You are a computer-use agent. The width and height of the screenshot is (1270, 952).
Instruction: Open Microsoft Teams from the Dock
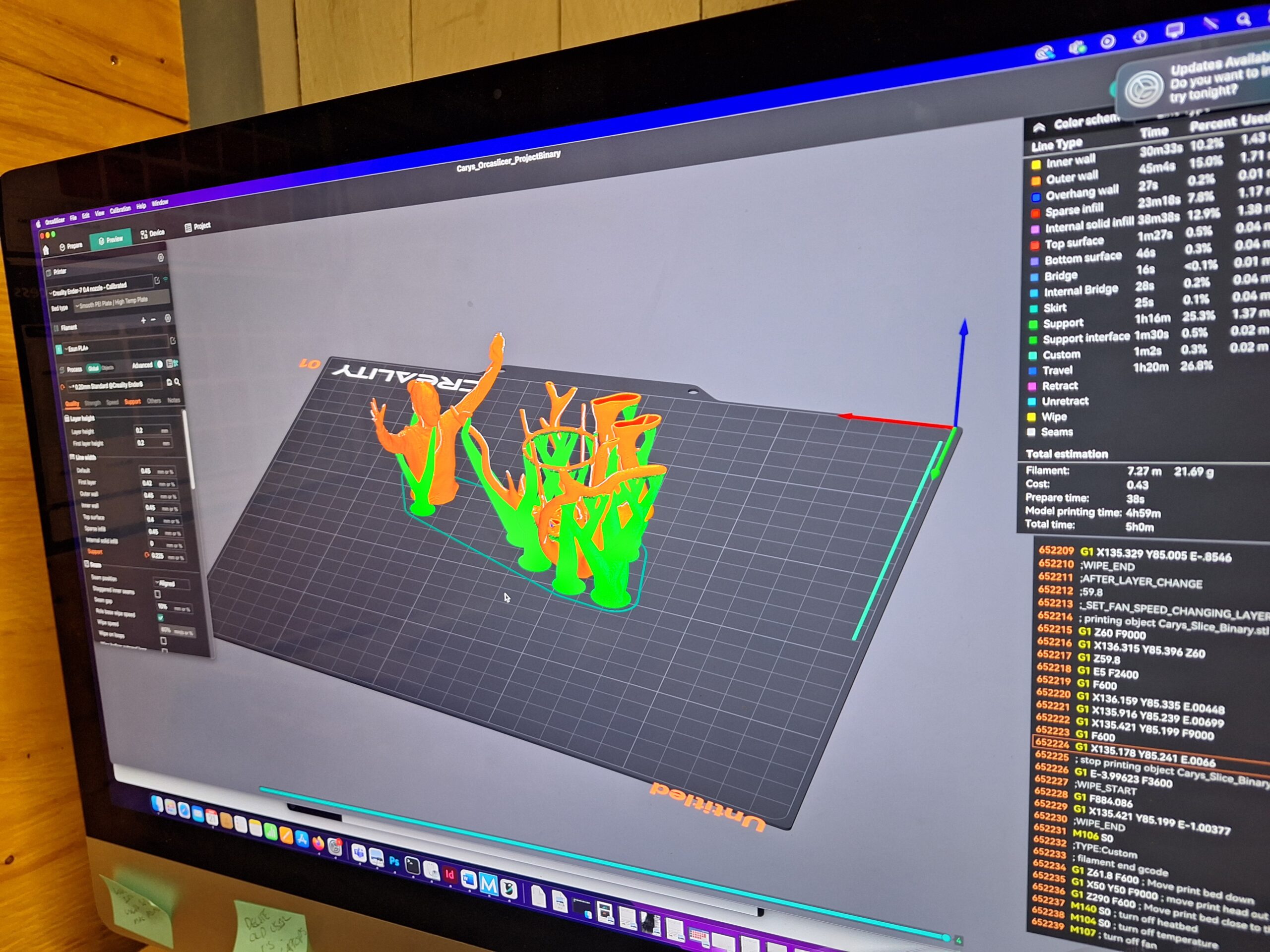pyautogui.click(x=359, y=853)
